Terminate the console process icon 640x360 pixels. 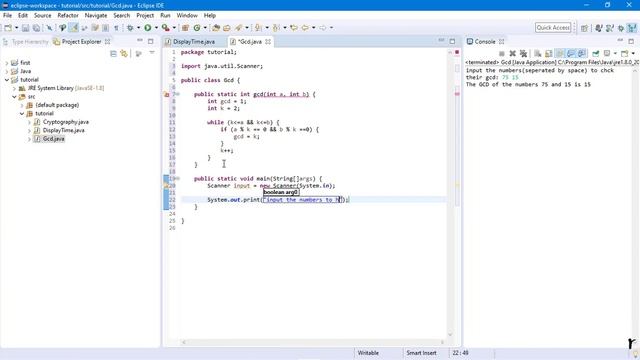coord(502,53)
